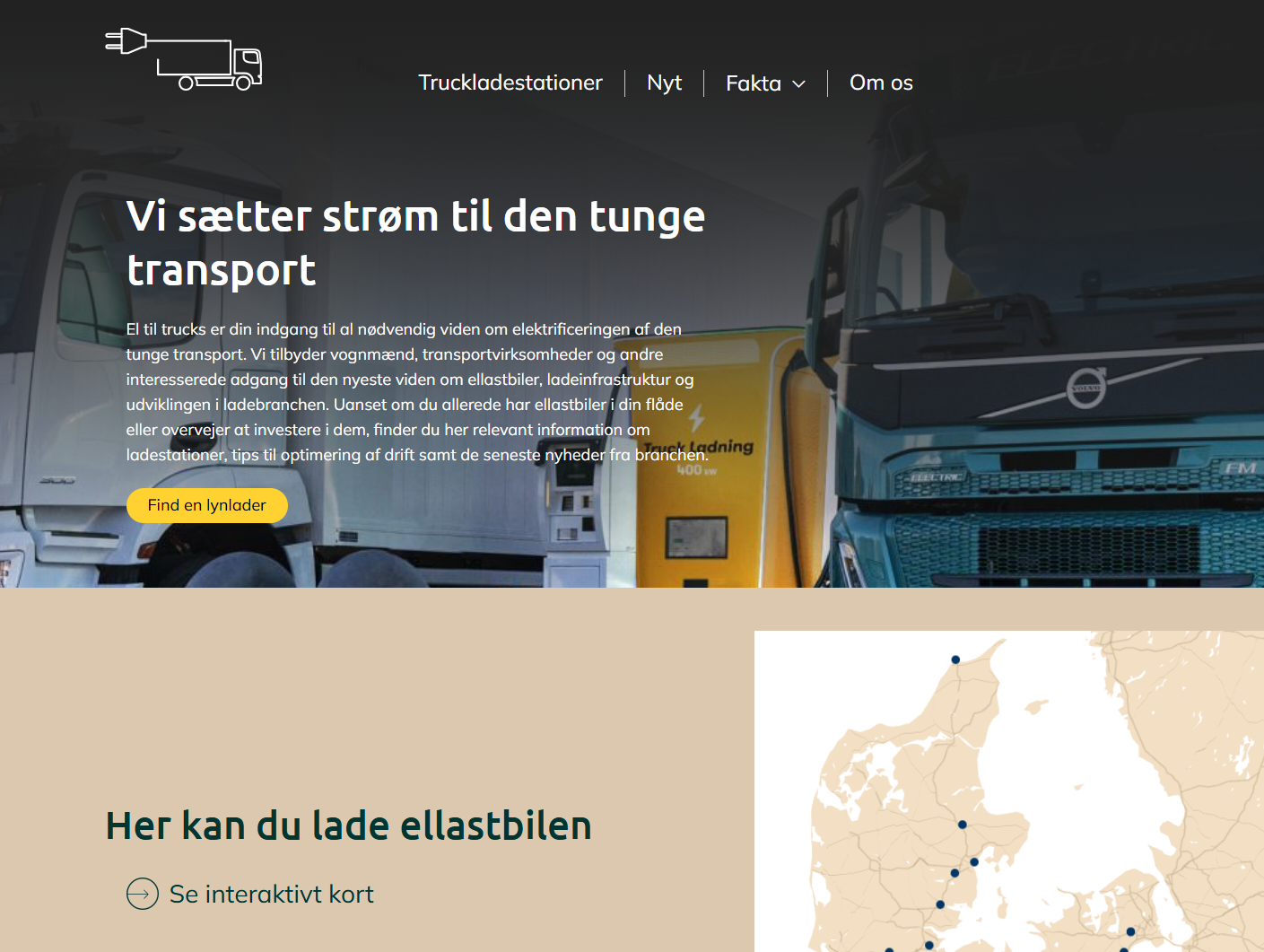The height and width of the screenshot is (952, 1264).
Task: Open the Om os page
Action: tap(880, 83)
